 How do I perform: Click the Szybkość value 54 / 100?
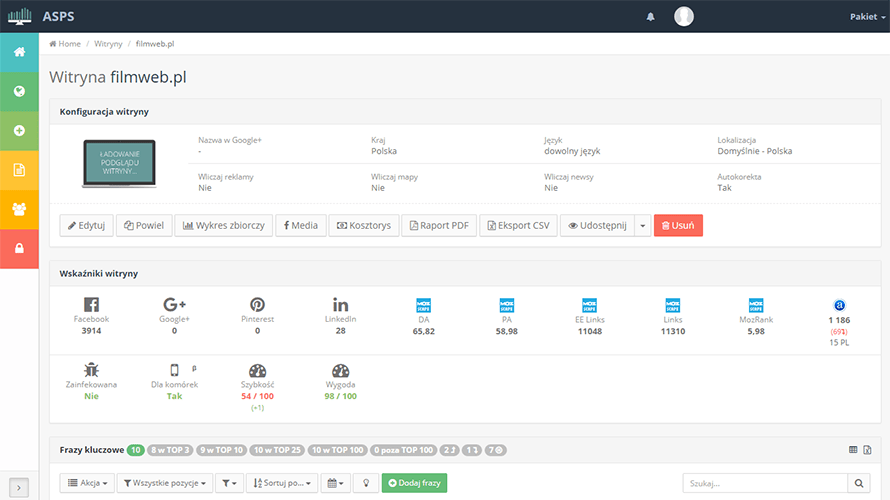click(x=257, y=396)
